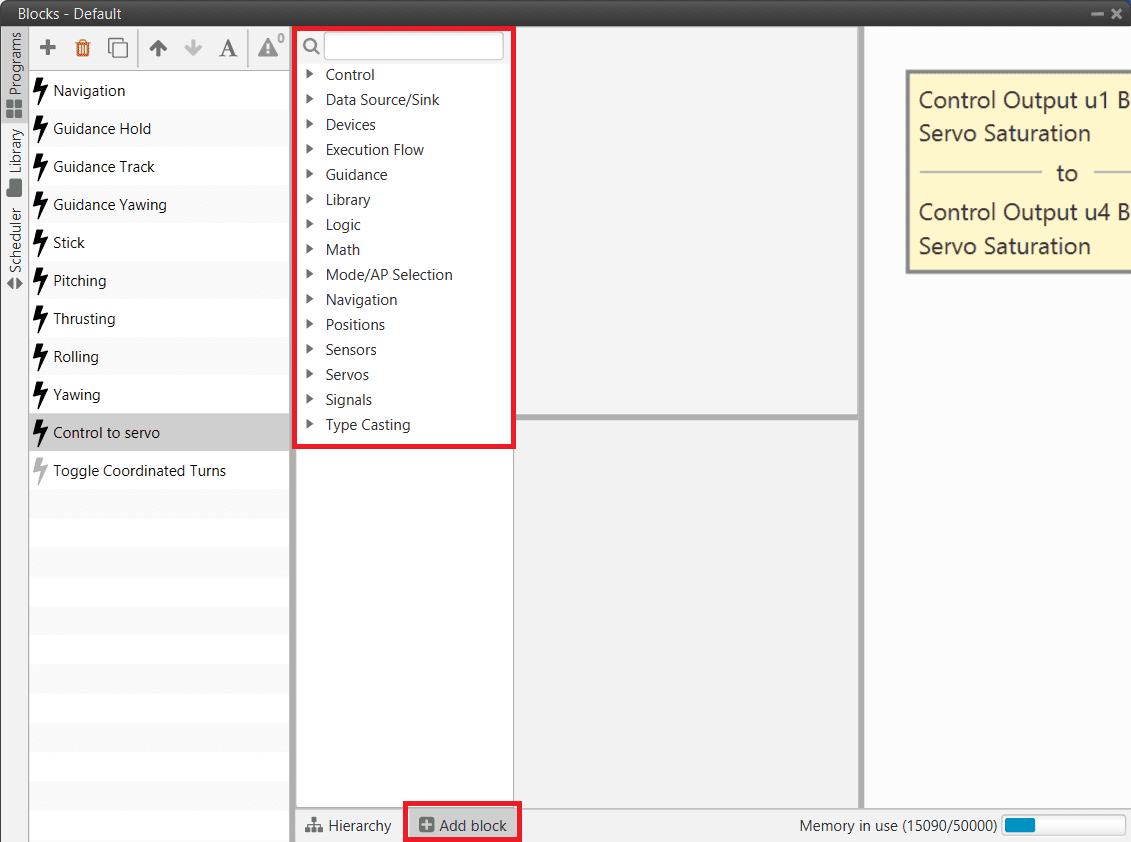
Task: Click the Memory in use progress bar
Action: click(1063, 826)
